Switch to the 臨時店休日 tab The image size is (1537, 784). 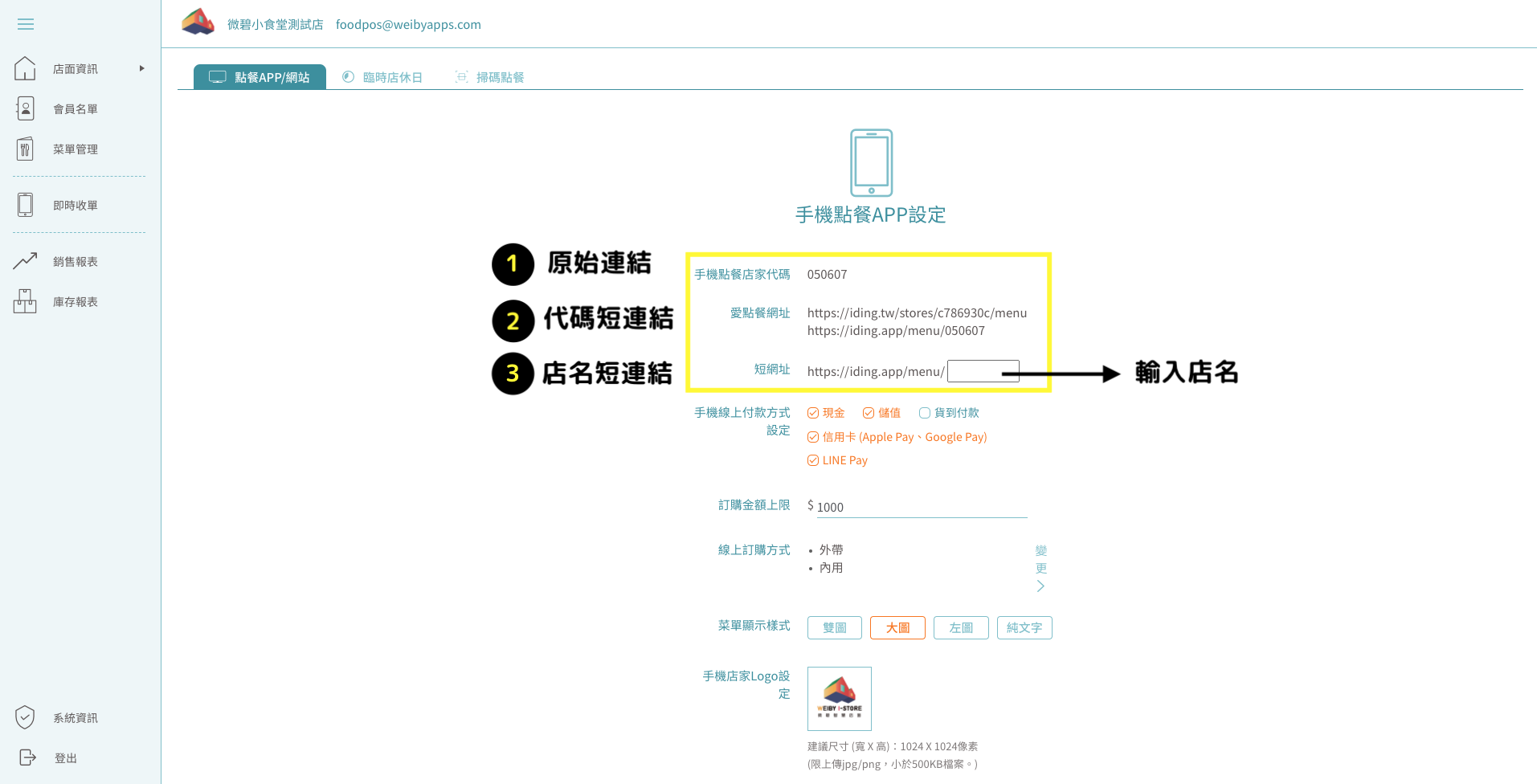pos(383,77)
